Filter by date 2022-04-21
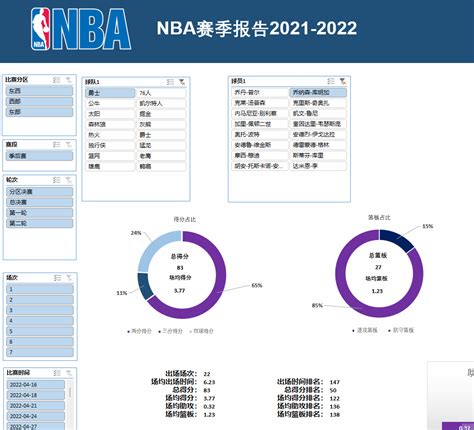Image resolution: width=474 pixels, height=430 pixels. [36, 406]
